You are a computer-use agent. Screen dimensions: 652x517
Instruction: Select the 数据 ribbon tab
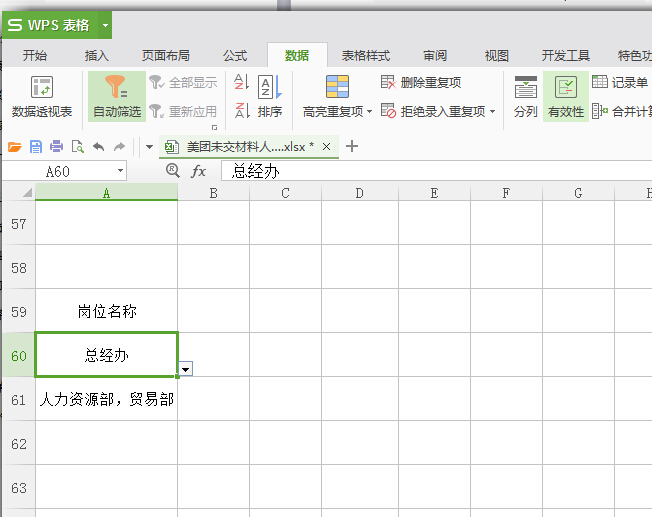click(x=297, y=55)
